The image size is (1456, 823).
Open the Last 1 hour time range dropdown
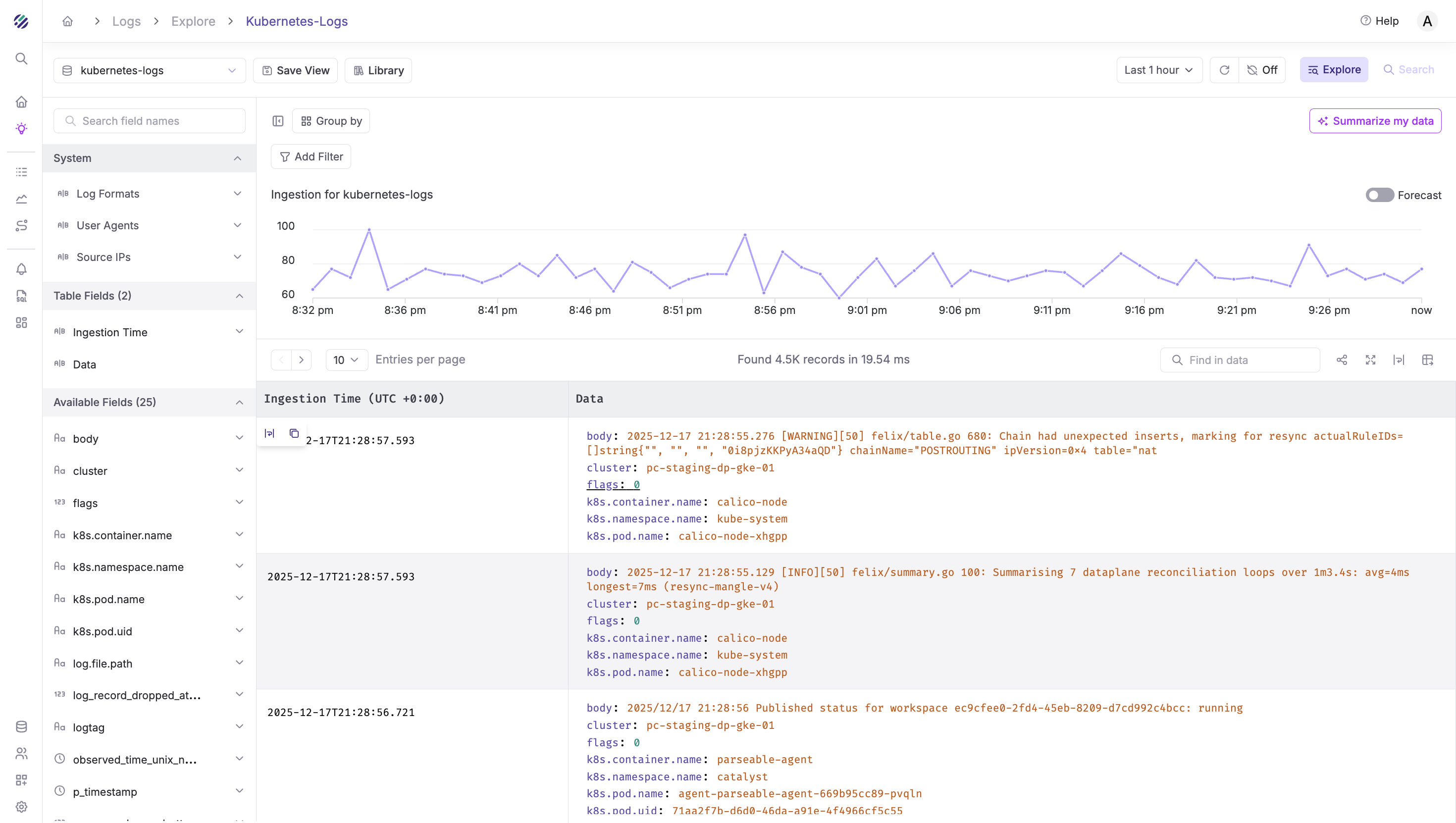pos(1159,70)
